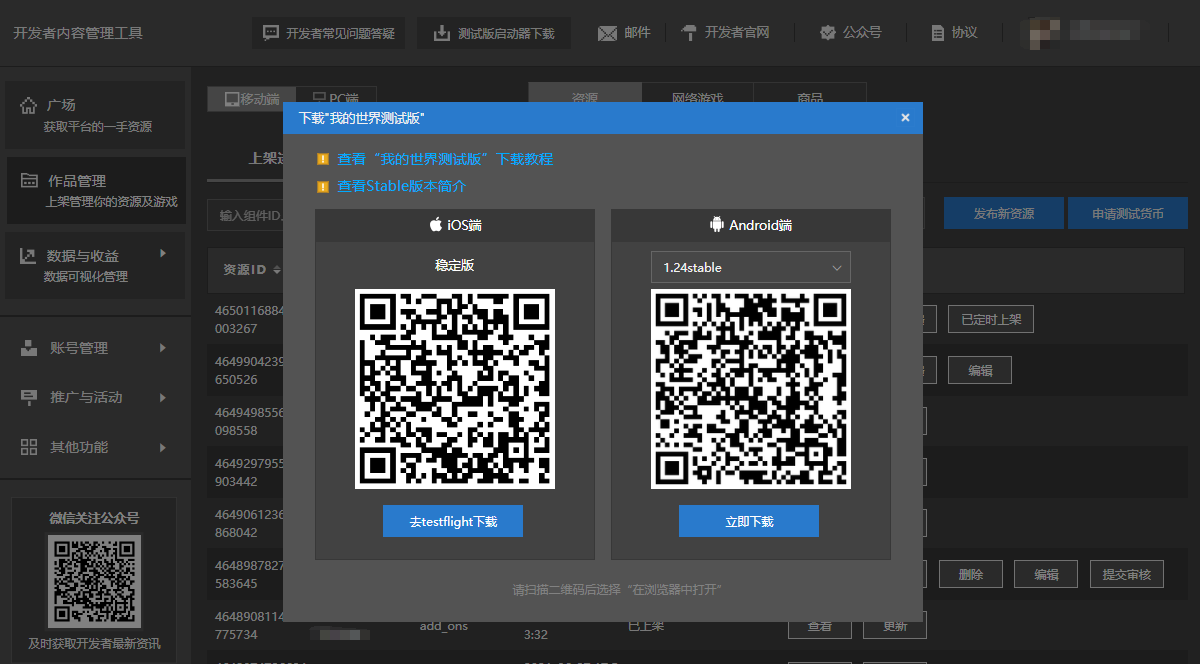
Task: Click the add_ons cell in the table
Action: pyautogui.click(x=444, y=626)
